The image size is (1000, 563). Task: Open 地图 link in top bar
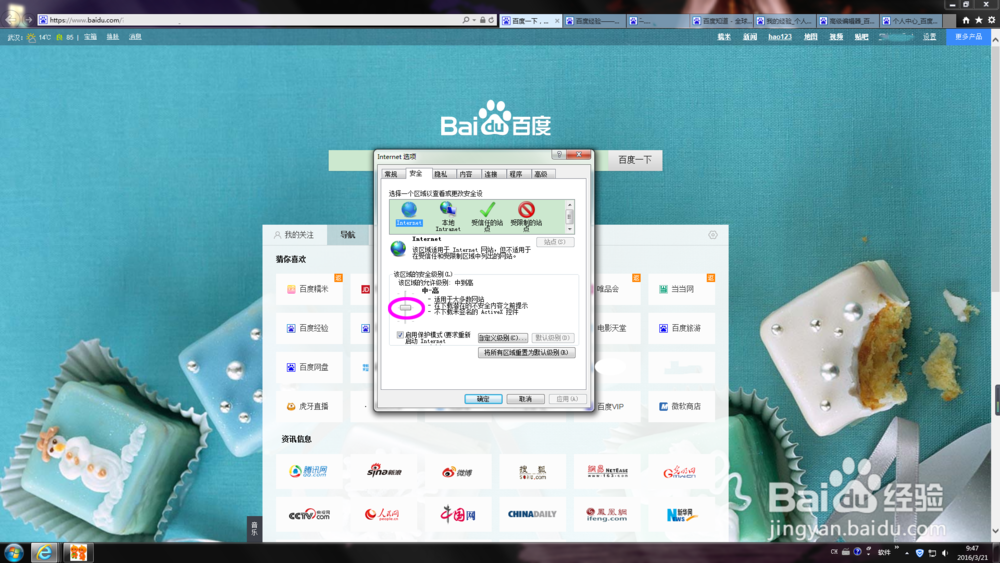811,37
